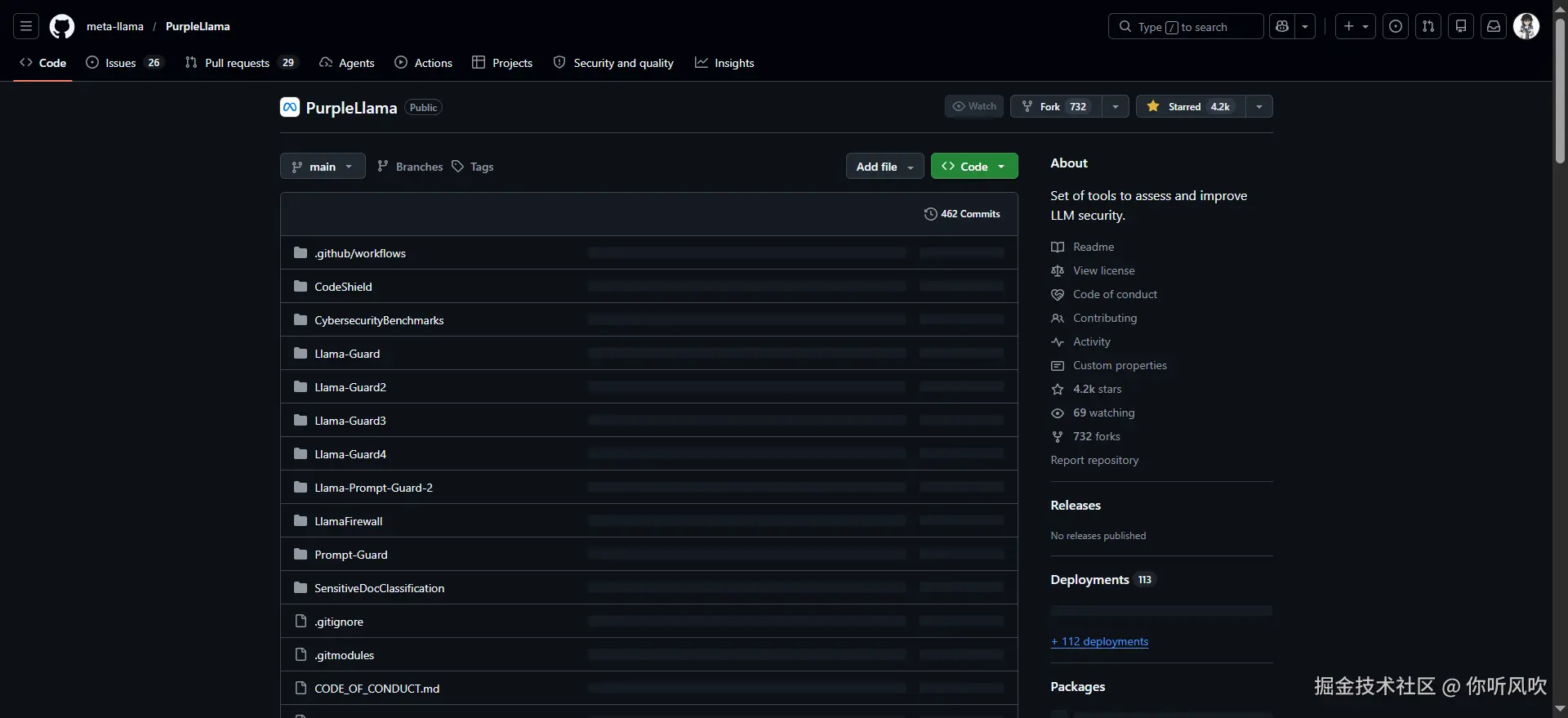Open the green Code dropdown
Screen dimensions: 1568x718
pyautogui.click(x=974, y=167)
